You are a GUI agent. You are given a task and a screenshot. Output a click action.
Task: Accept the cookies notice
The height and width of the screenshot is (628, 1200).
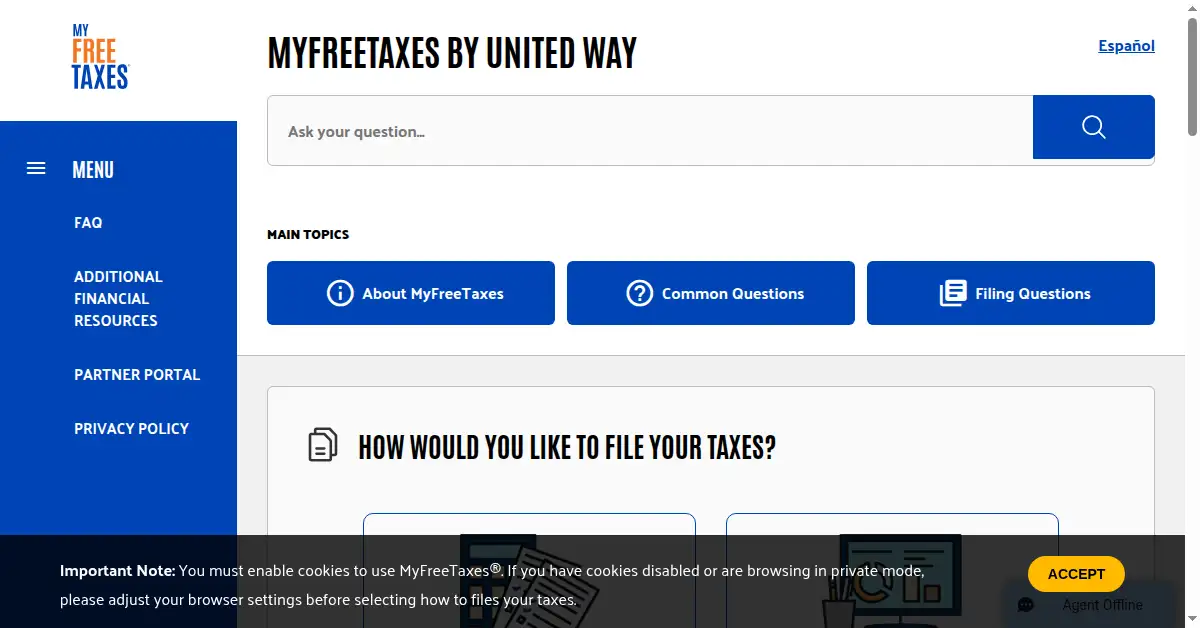click(x=1076, y=574)
